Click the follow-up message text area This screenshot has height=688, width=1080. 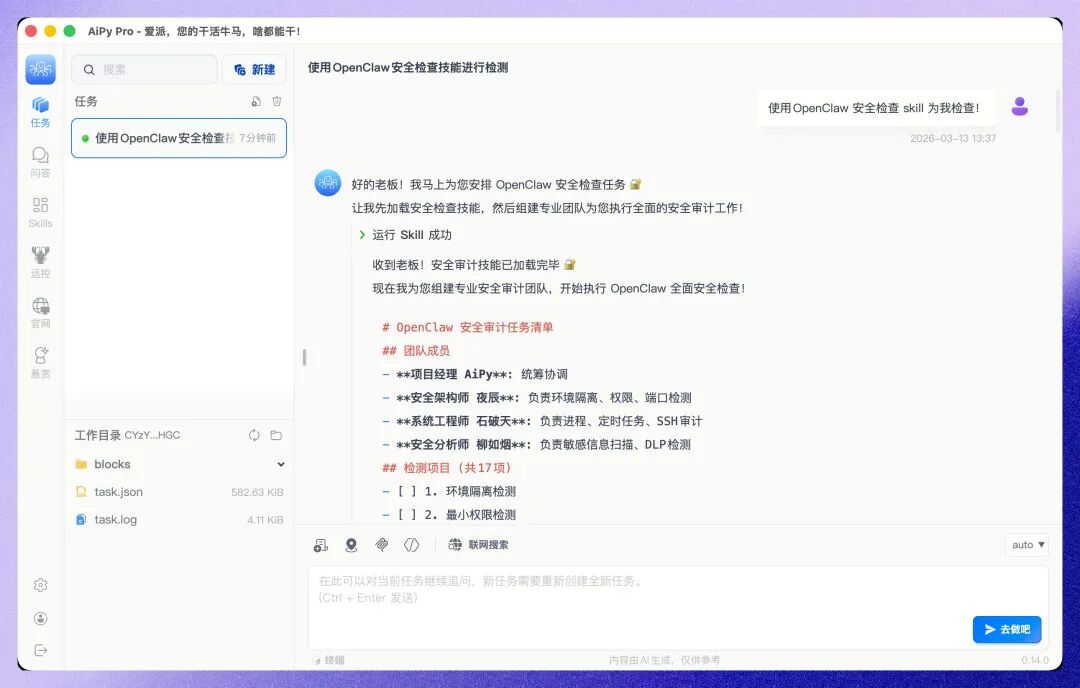(x=678, y=606)
